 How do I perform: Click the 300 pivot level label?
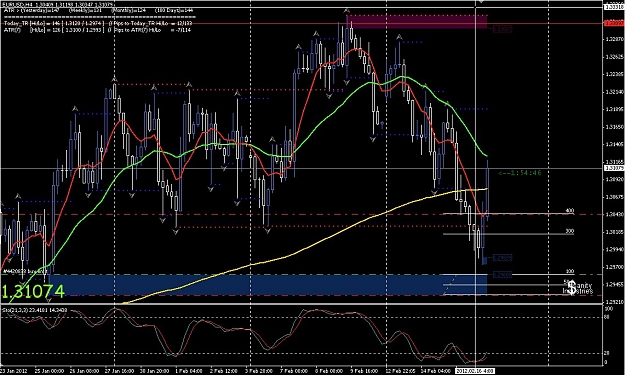coord(570,231)
